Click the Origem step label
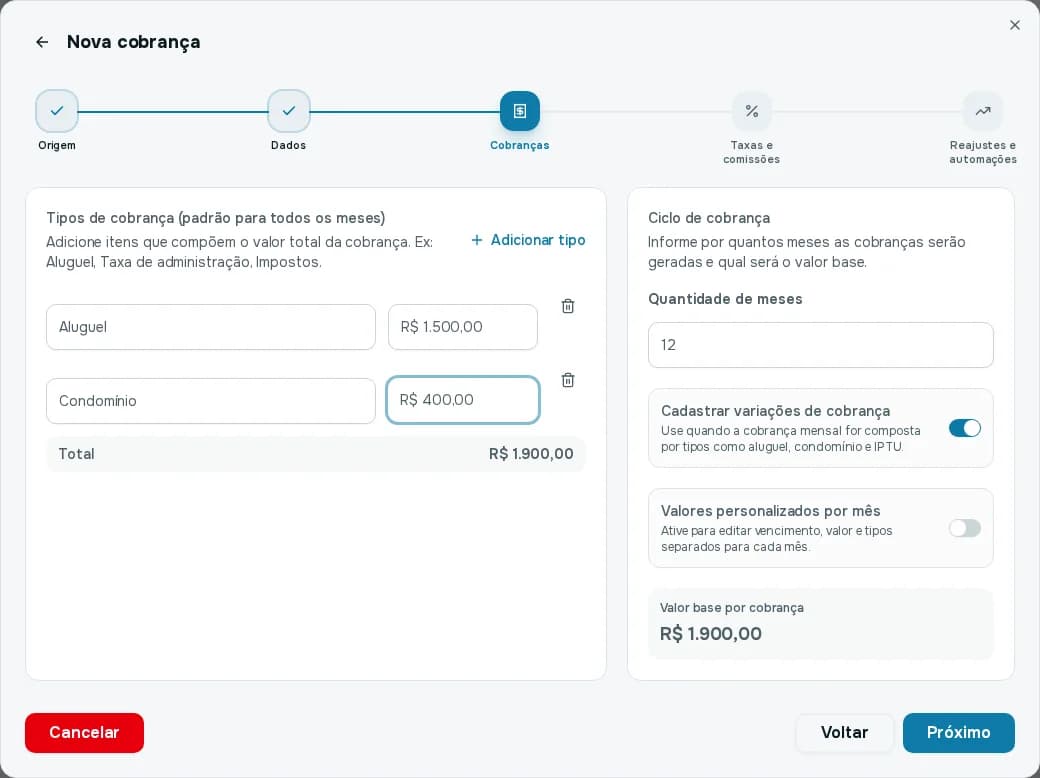Viewport: 1040px width, 778px height. [x=57, y=145]
